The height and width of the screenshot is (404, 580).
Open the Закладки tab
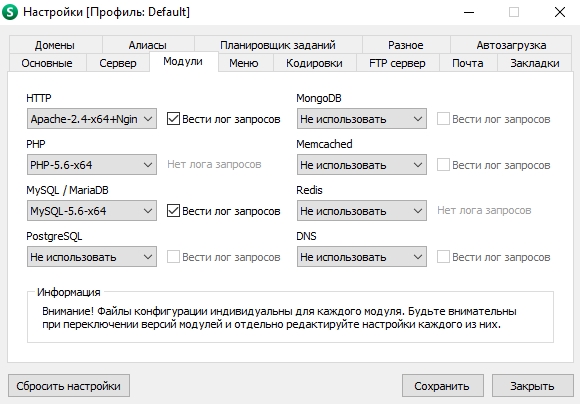pos(535,63)
